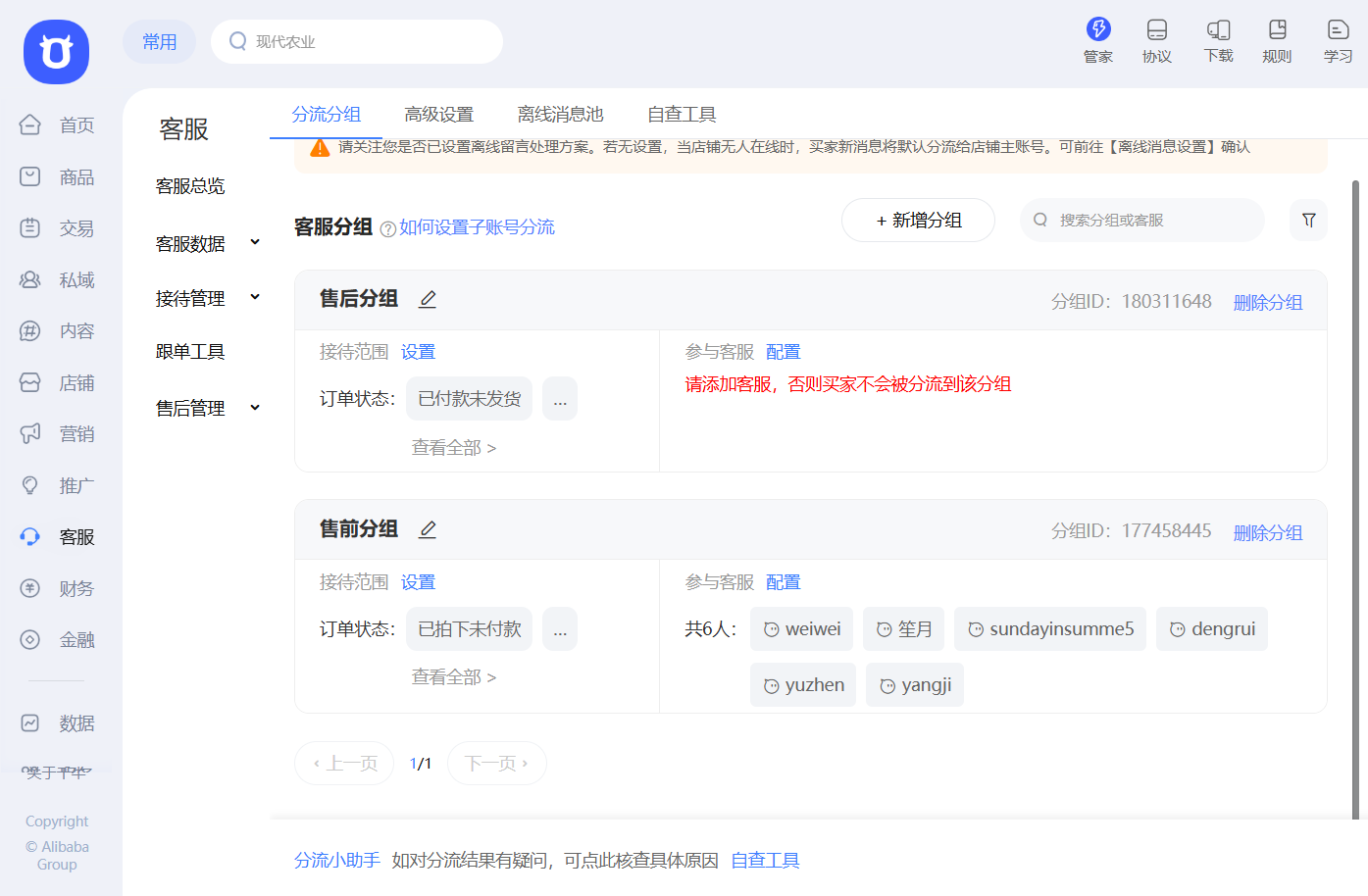Select 客服 in the left sidebar
Image resolution: width=1368 pixels, height=896 pixels.
click(57, 537)
